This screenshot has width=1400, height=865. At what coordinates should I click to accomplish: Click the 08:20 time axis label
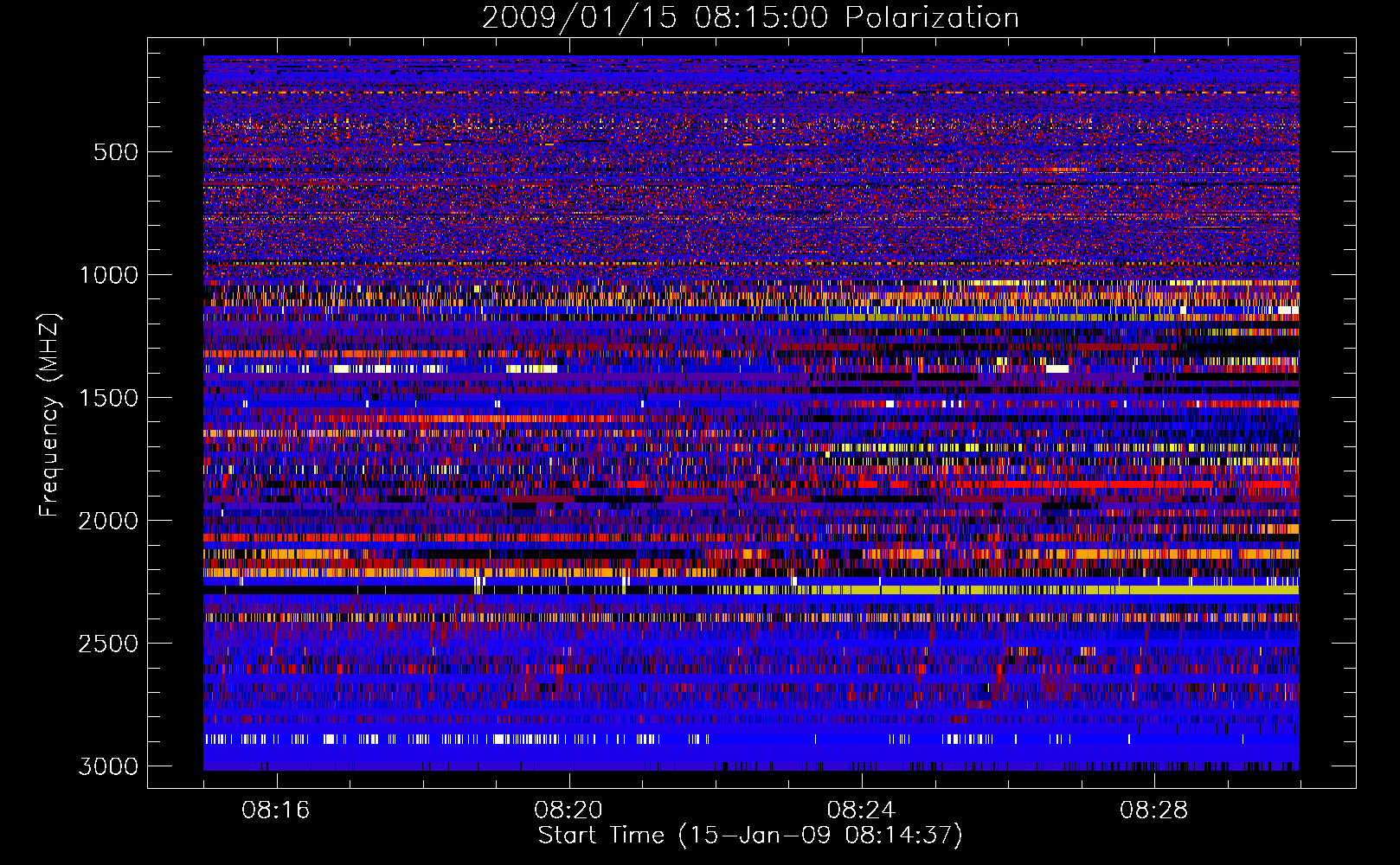pyautogui.click(x=568, y=811)
